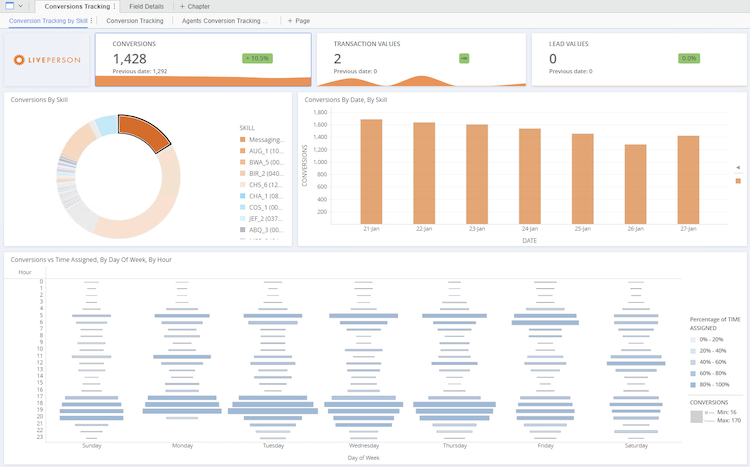Click the Saturday axis label
The height and width of the screenshot is (467, 750).
point(636,445)
